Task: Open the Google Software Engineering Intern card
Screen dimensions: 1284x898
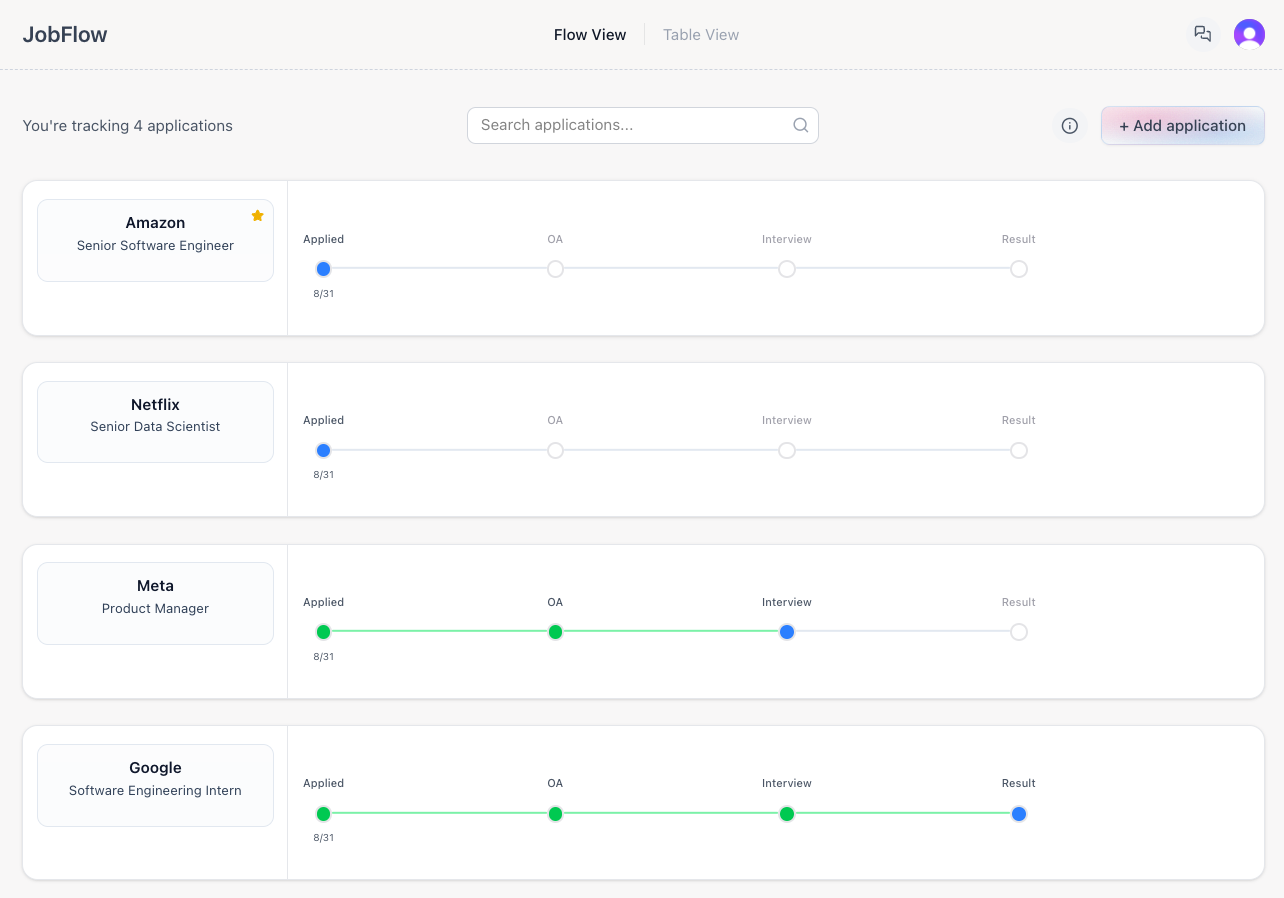Action: tap(155, 785)
